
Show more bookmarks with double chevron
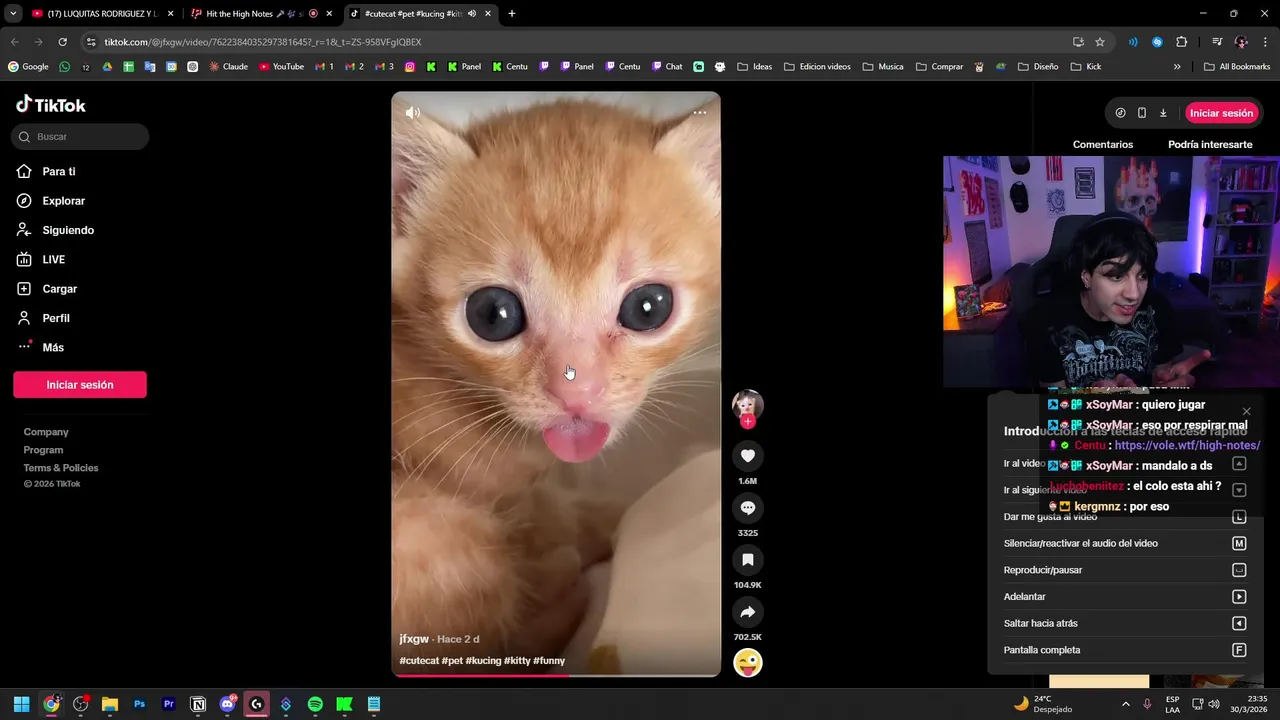tap(1177, 67)
